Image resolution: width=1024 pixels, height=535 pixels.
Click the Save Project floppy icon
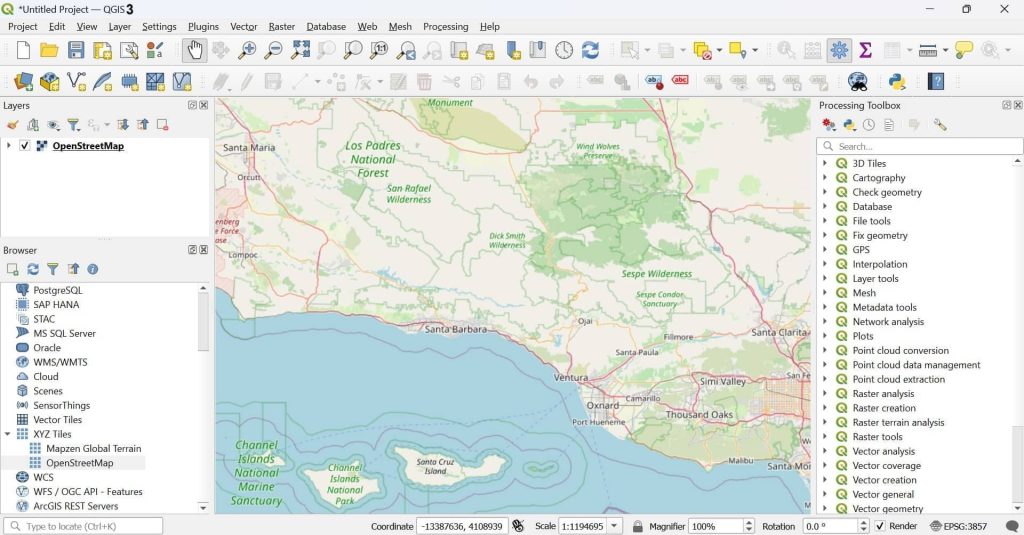(x=75, y=50)
